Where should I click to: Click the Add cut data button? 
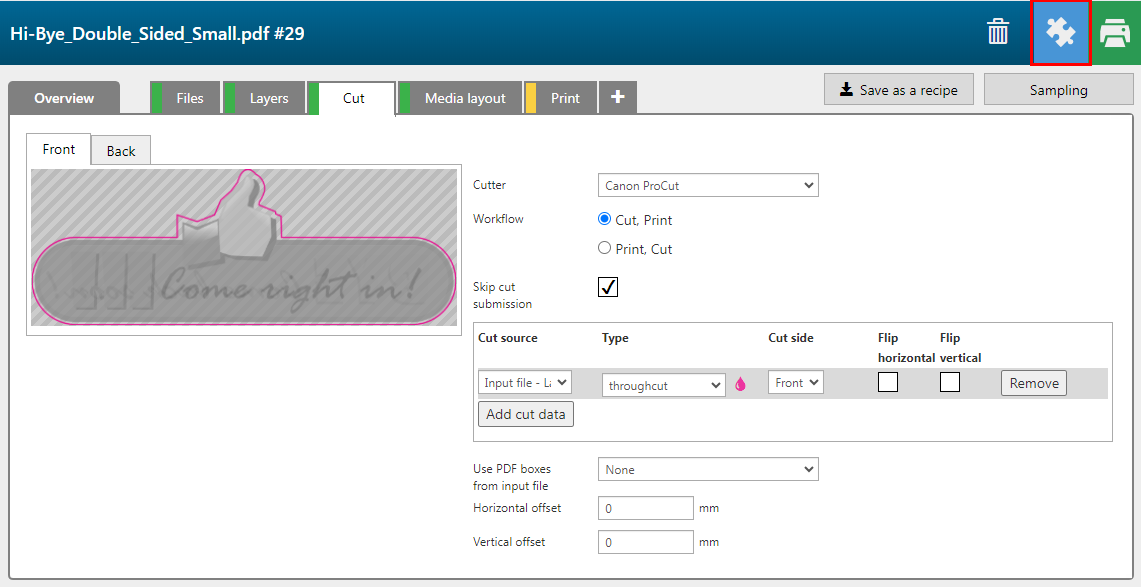pos(526,414)
